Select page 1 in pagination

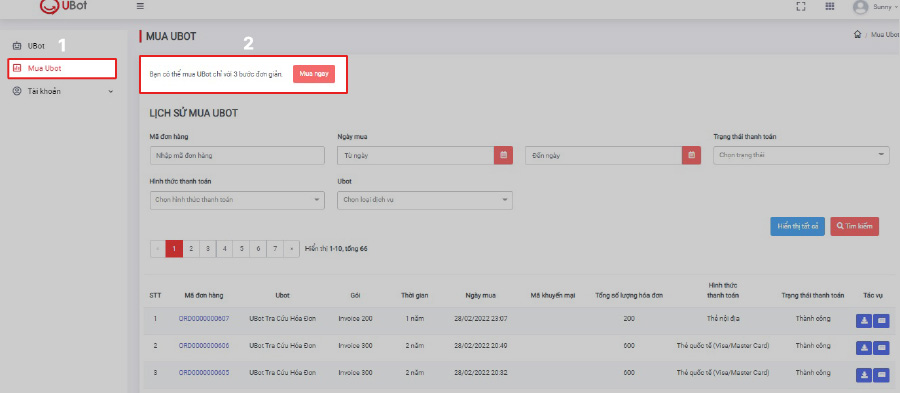(x=174, y=249)
